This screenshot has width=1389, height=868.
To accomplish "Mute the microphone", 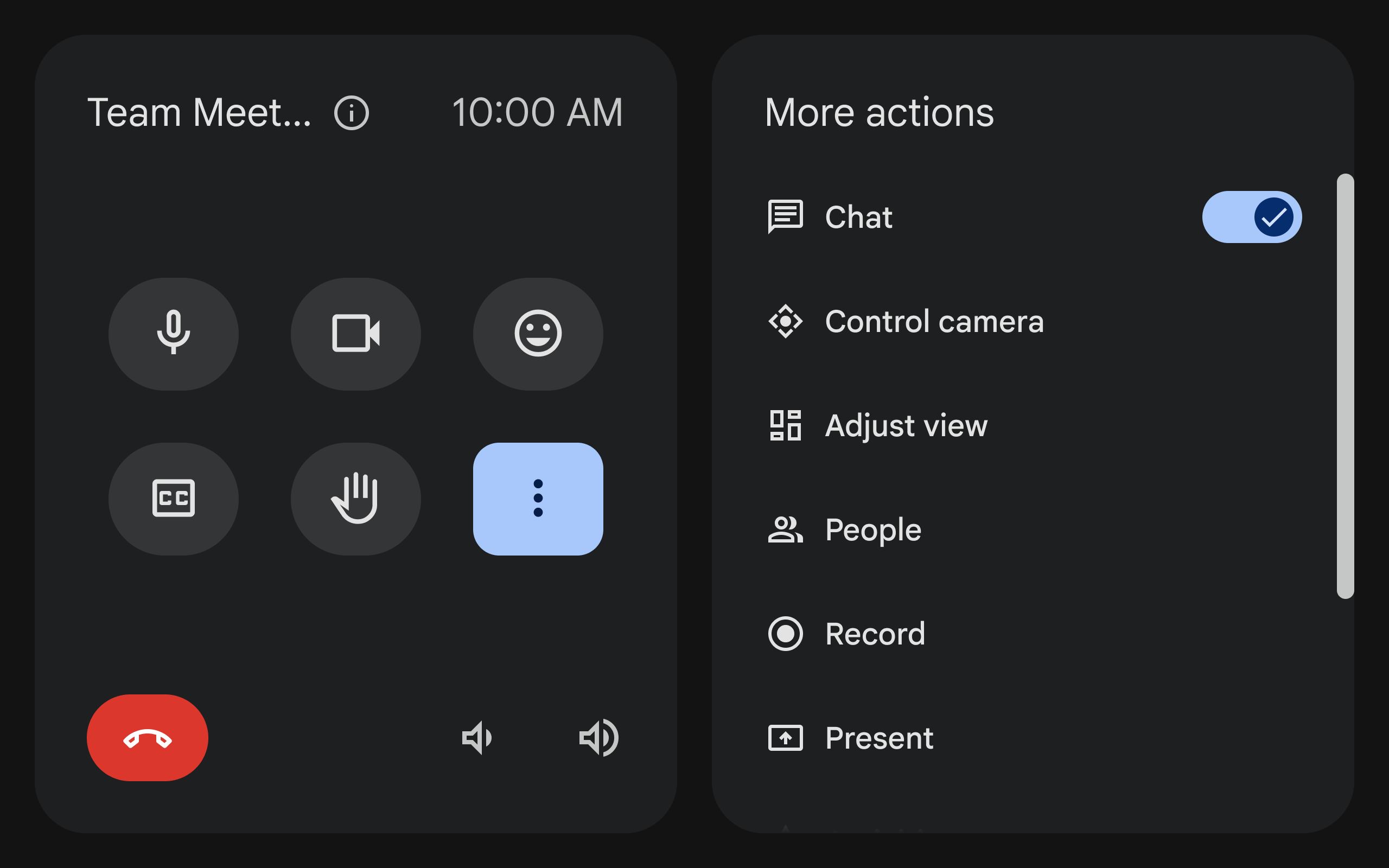I will [x=173, y=334].
